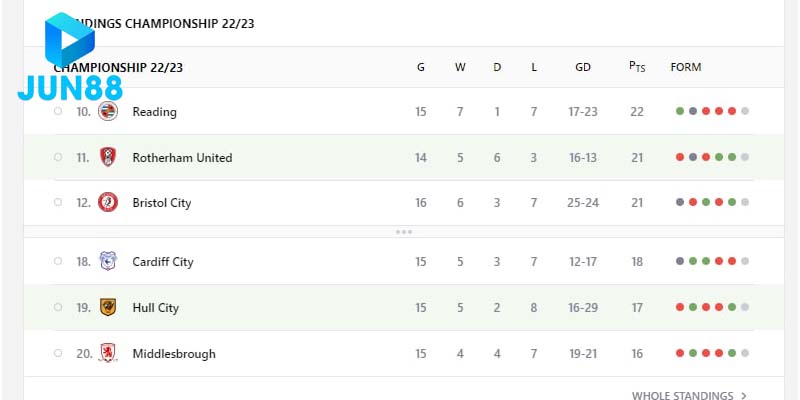The width and height of the screenshot is (800, 400).
Task: Open the Bristol City team link
Action: [x=161, y=203]
